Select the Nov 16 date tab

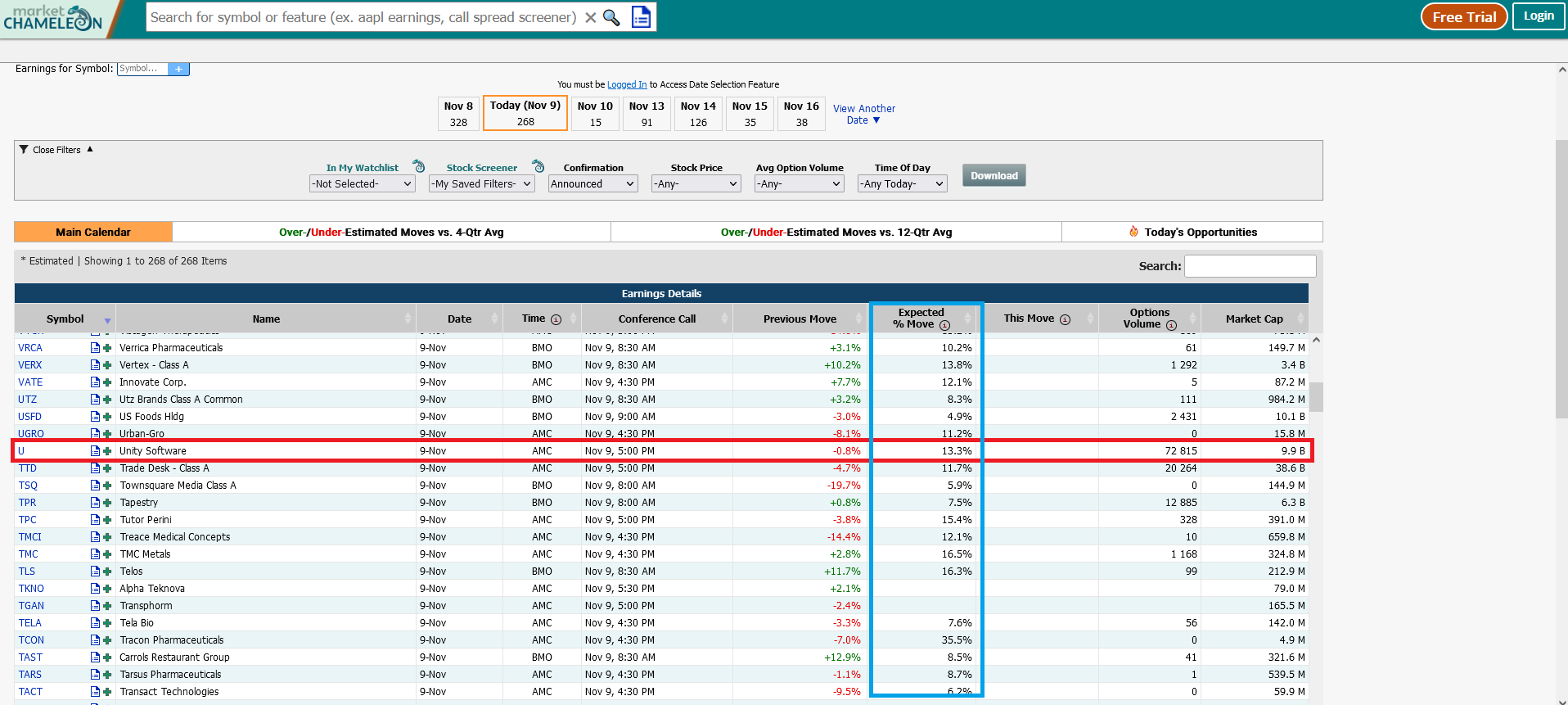801,114
